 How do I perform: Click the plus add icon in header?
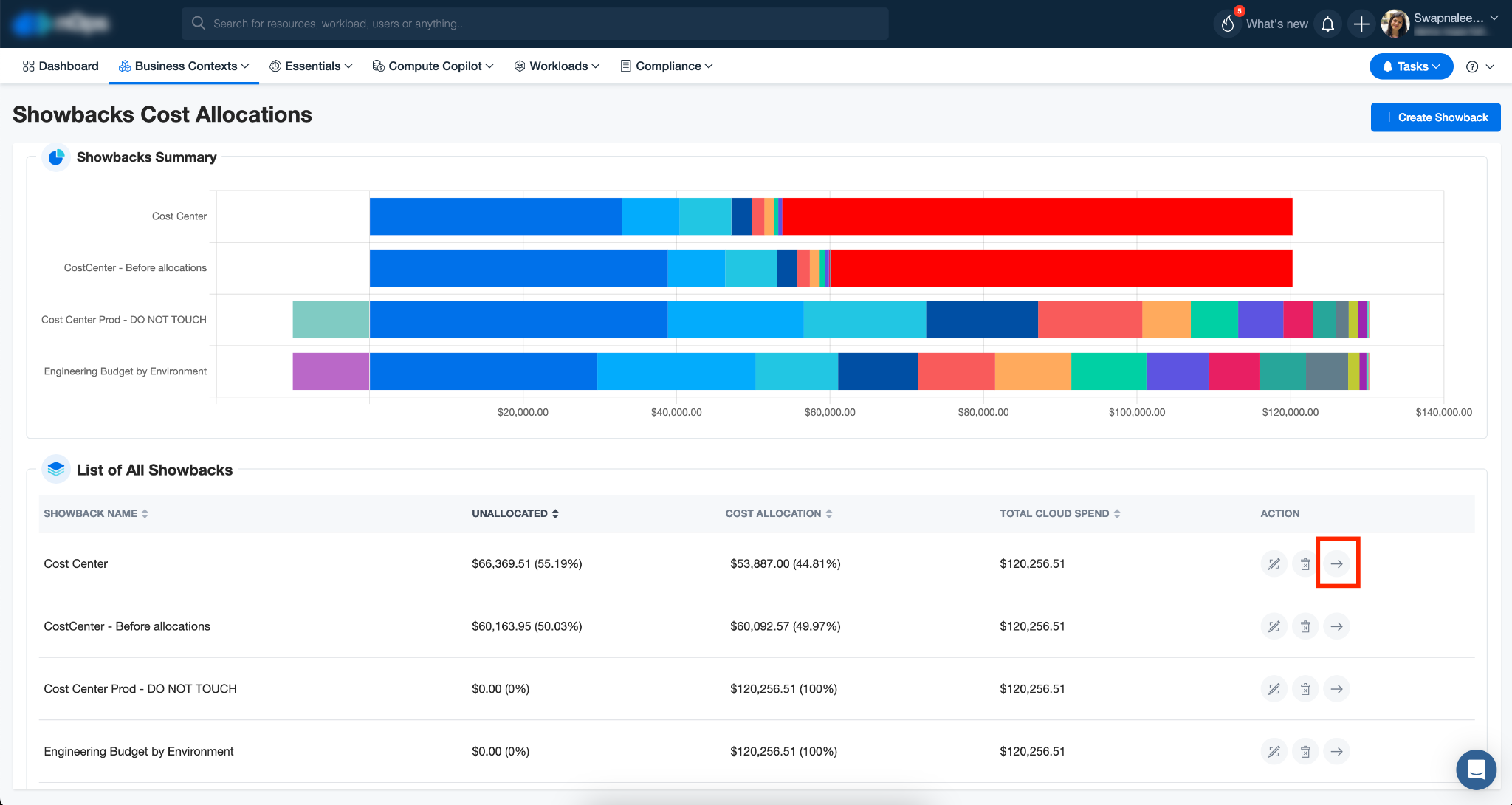click(1361, 24)
